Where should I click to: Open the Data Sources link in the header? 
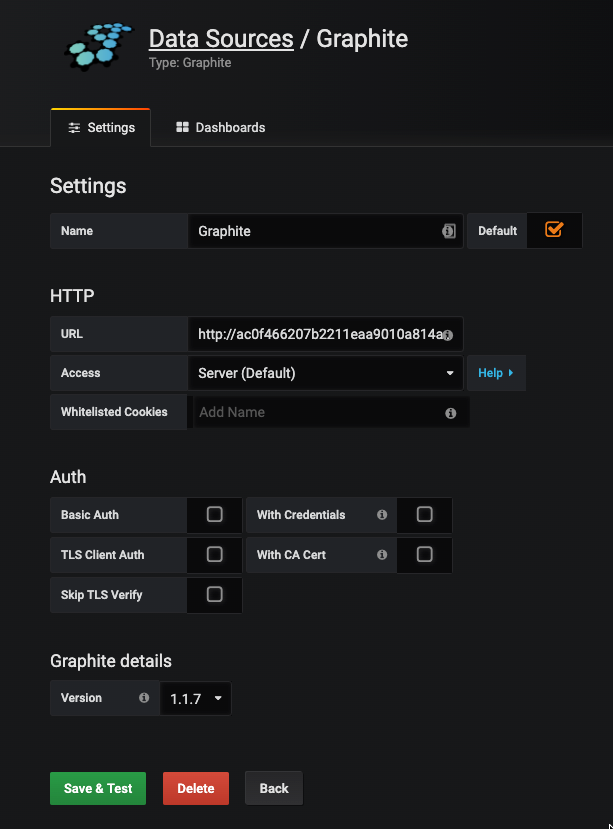click(x=221, y=38)
